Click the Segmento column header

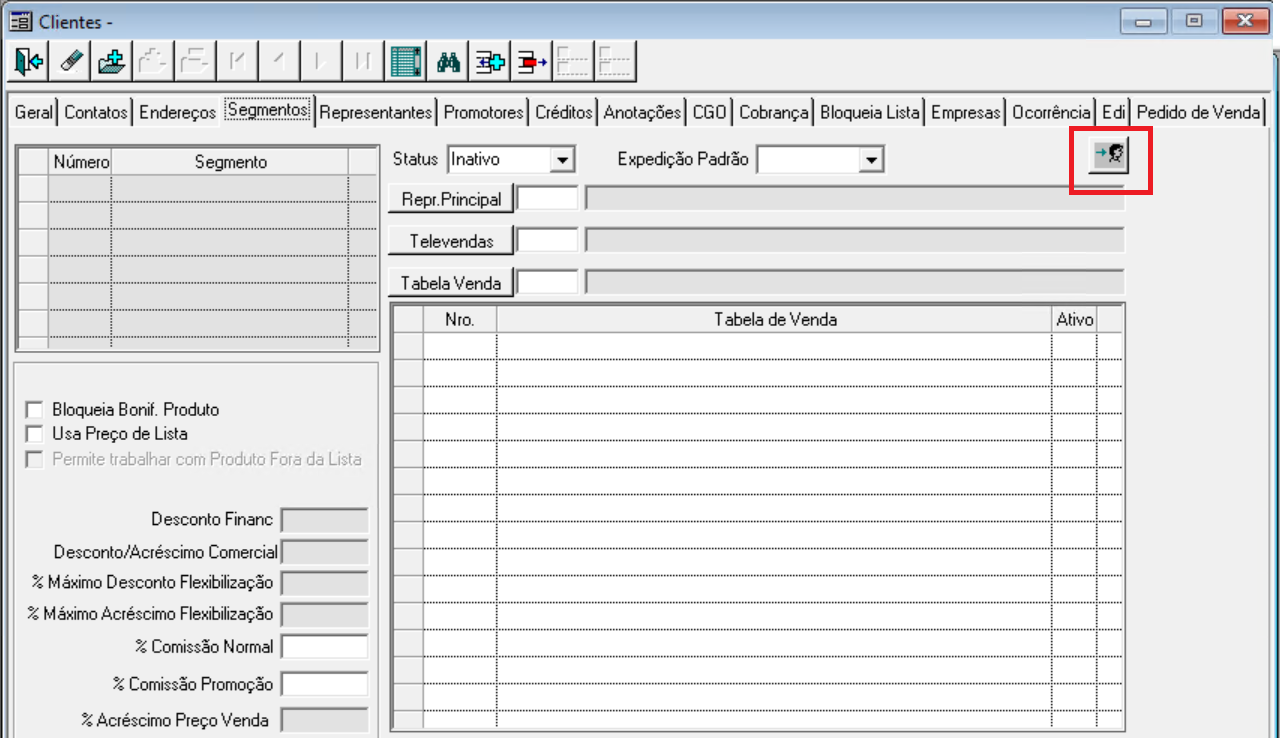click(x=230, y=162)
